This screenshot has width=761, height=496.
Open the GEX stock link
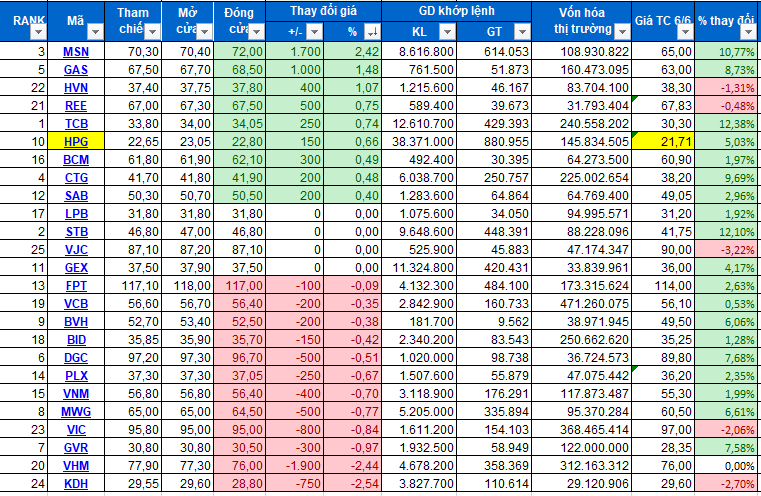pos(76,267)
